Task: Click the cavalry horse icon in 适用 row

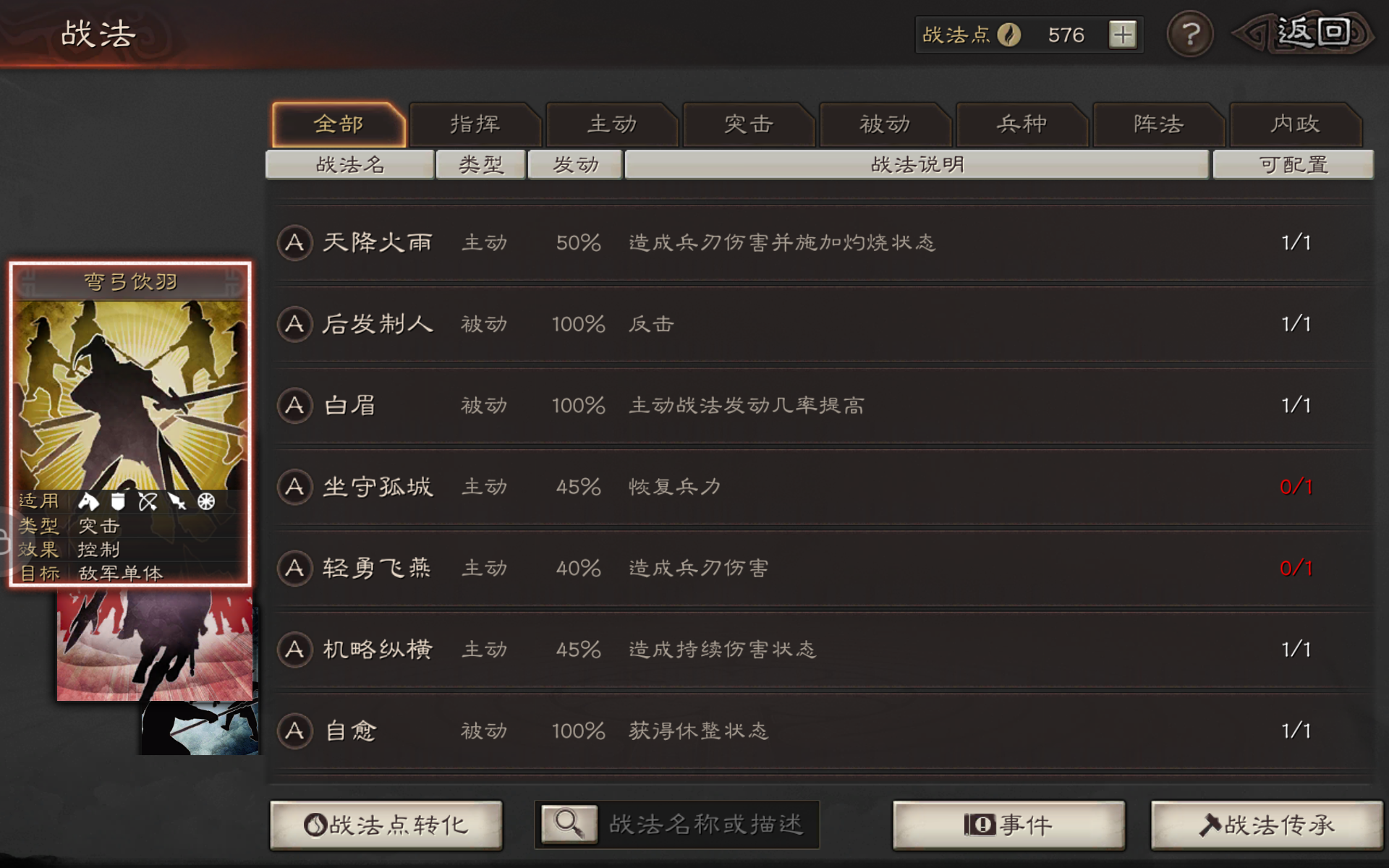Action: pyautogui.click(x=88, y=501)
